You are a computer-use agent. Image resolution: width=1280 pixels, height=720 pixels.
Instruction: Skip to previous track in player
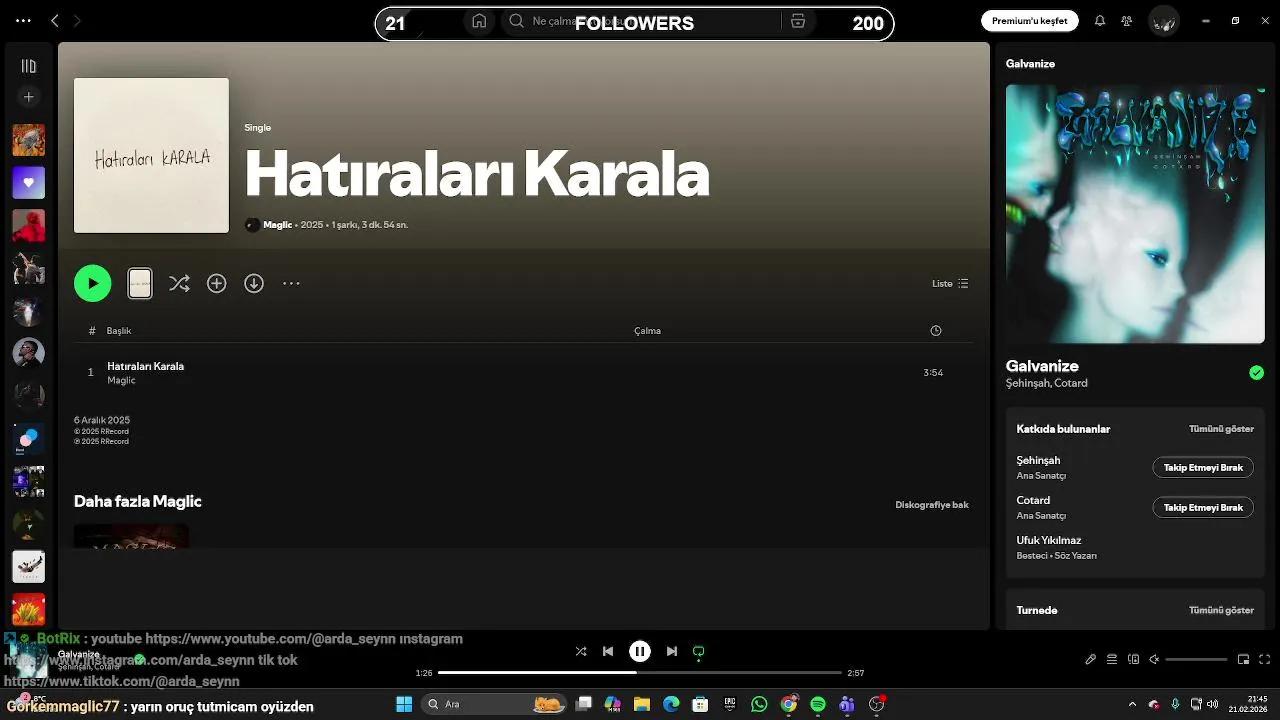(608, 651)
